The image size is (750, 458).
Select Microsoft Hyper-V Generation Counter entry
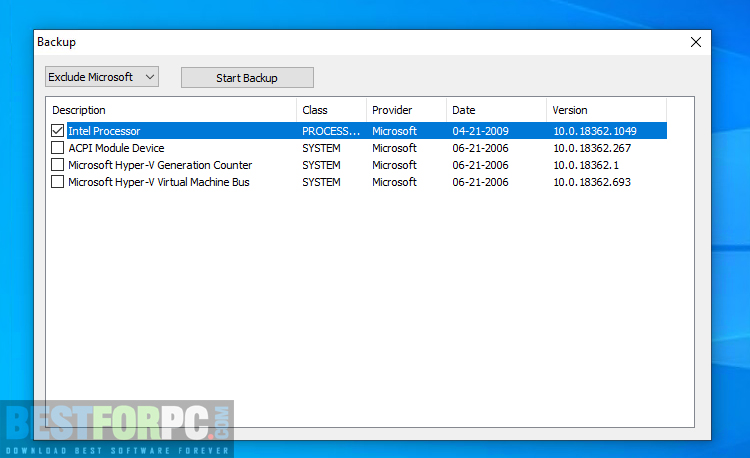[x=160, y=165]
